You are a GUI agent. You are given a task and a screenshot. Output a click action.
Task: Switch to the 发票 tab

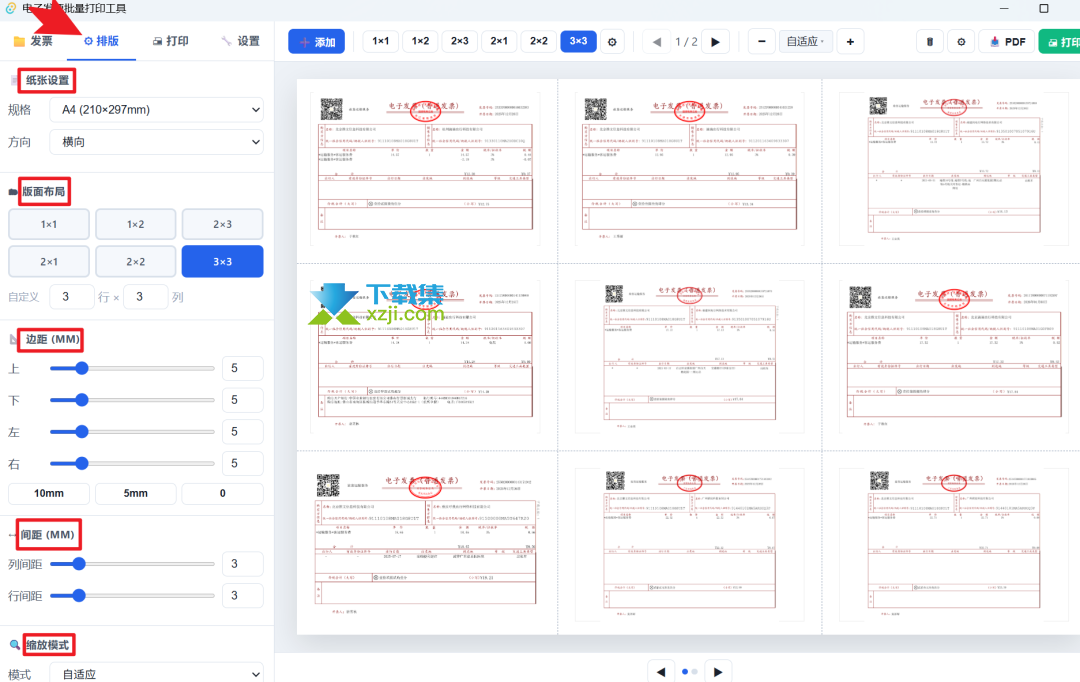coord(33,41)
